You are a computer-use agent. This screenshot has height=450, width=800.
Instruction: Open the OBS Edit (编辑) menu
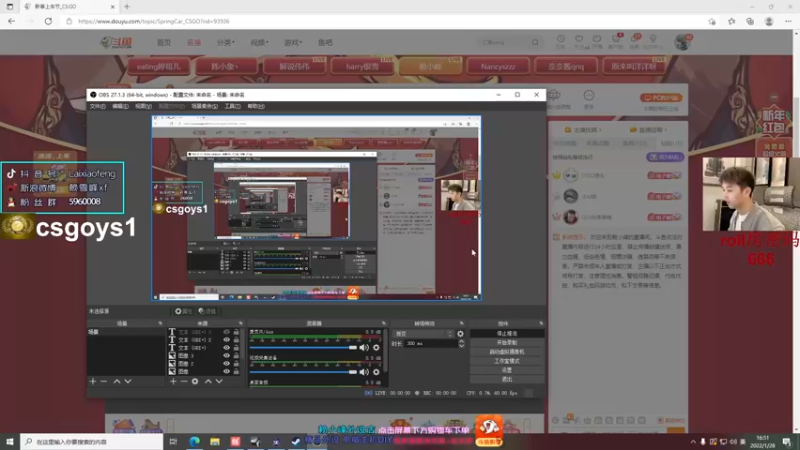[120, 106]
